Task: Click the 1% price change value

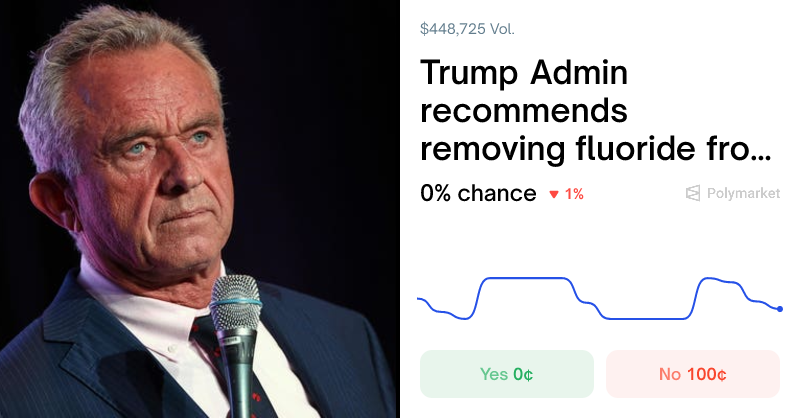Action: (575, 194)
